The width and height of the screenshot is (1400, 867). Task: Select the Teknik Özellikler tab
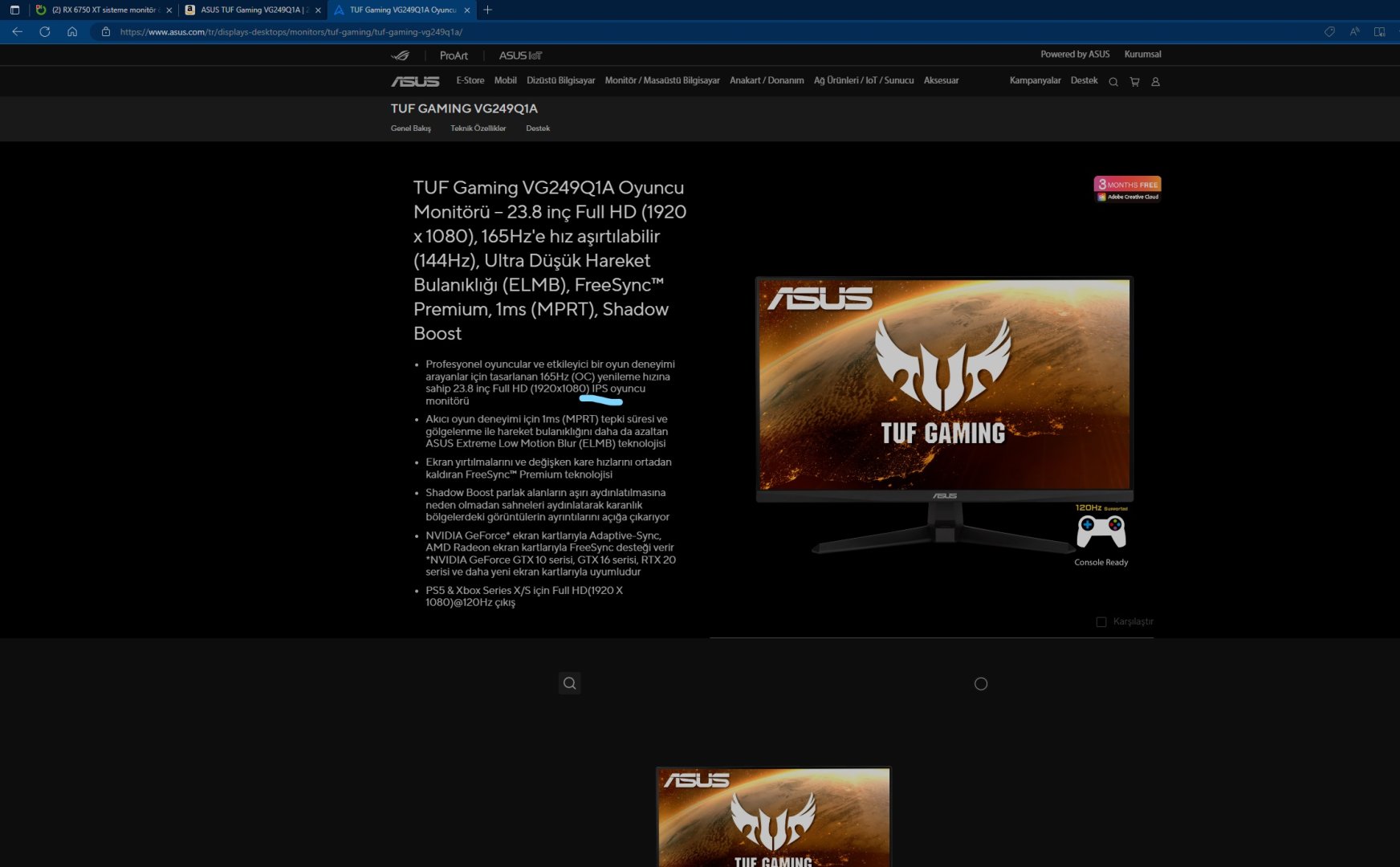pyautogui.click(x=478, y=128)
